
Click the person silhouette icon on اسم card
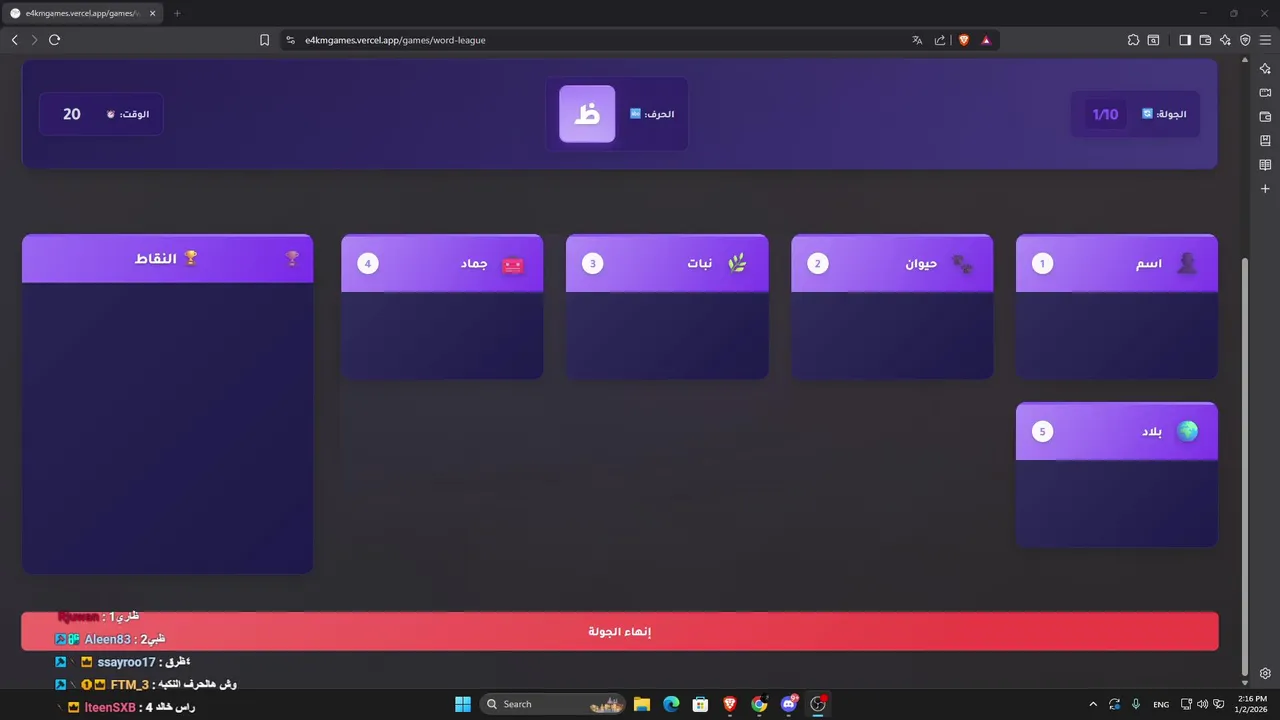[x=1187, y=264]
